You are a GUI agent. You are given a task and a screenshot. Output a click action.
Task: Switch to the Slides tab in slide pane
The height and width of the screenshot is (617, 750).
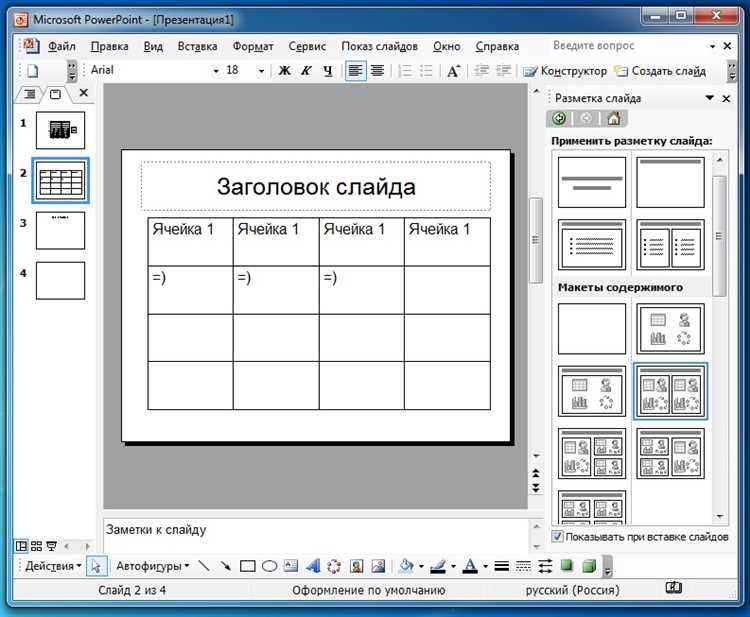[55, 94]
